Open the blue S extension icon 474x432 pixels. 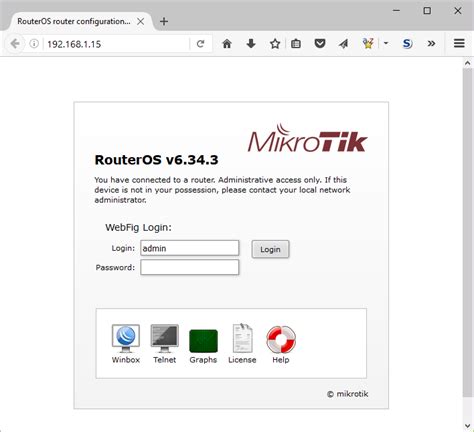407,44
